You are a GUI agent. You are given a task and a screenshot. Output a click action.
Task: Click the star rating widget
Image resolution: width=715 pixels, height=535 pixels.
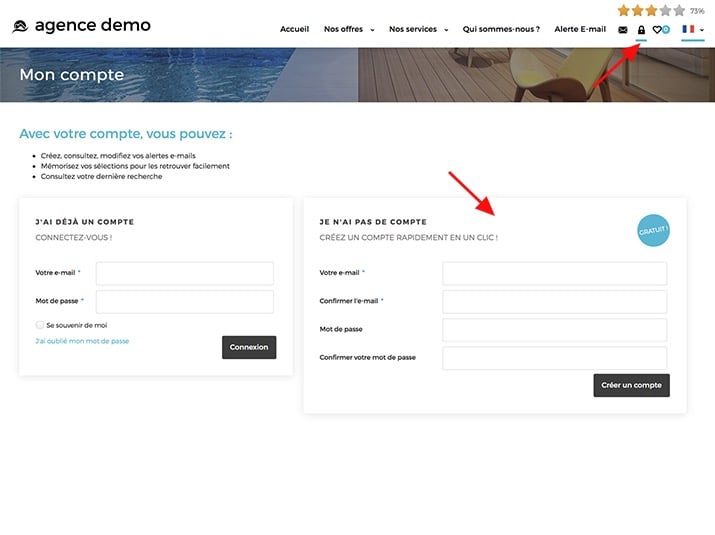pos(651,10)
